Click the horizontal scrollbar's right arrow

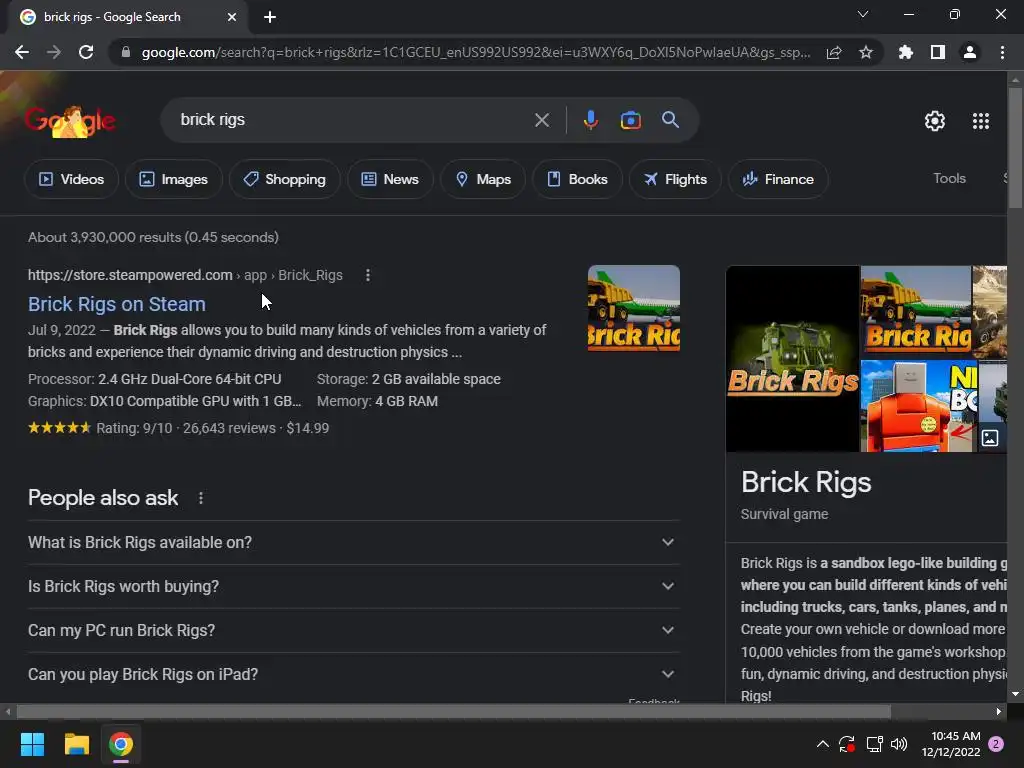pyautogui.click(x=999, y=711)
